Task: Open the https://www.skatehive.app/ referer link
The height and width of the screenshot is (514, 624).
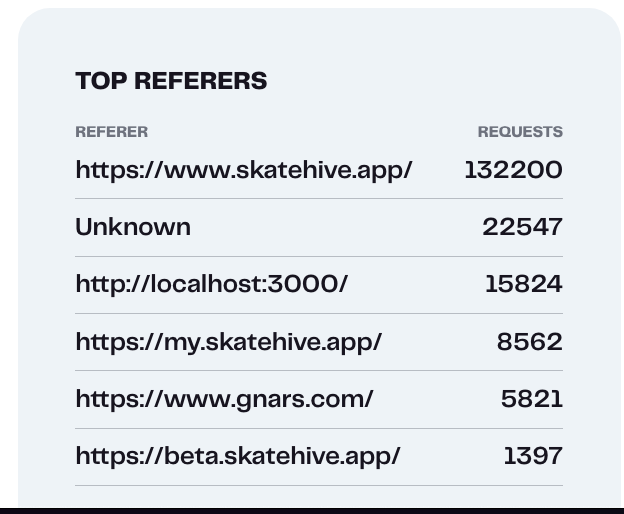Action: [243, 170]
